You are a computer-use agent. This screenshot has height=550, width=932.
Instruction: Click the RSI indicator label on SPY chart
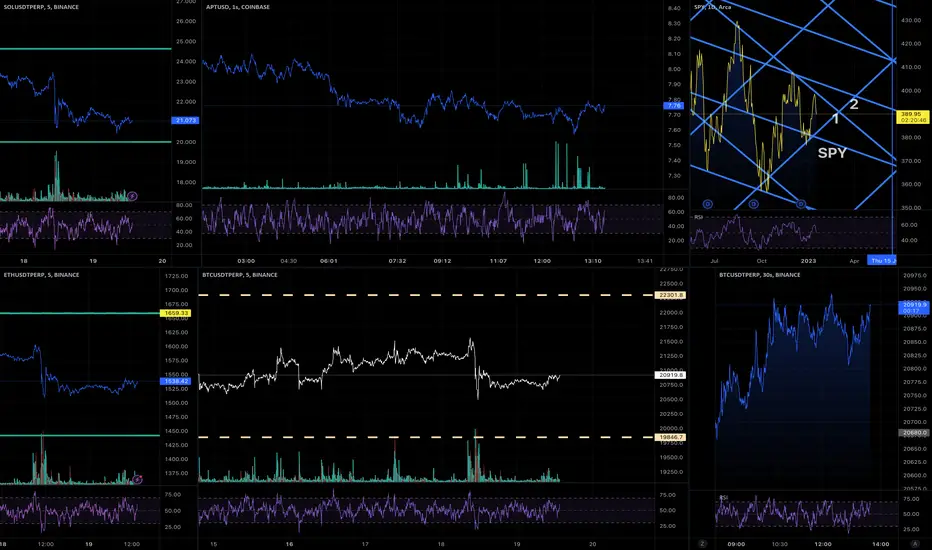[x=698, y=217]
